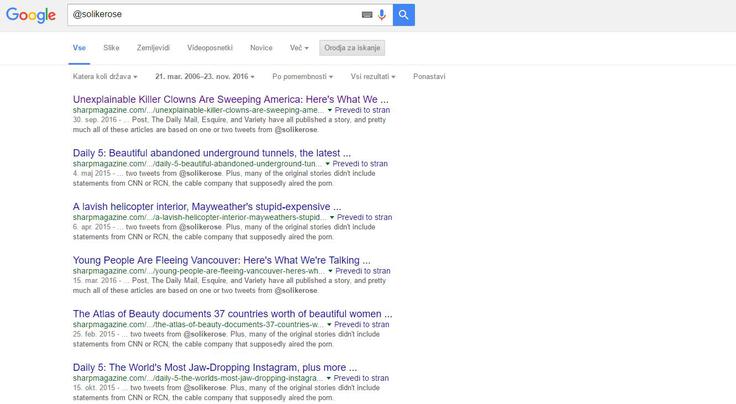Click the date 15. mar. 2016 snippet
The height and width of the screenshot is (404, 736).
[x=95, y=280]
